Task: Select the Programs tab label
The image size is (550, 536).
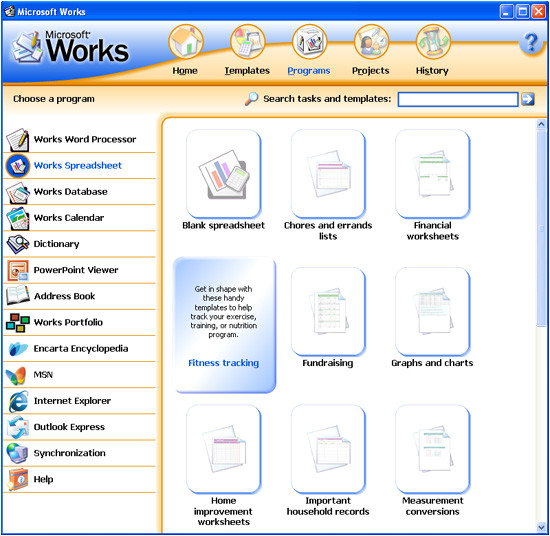Action: click(309, 71)
